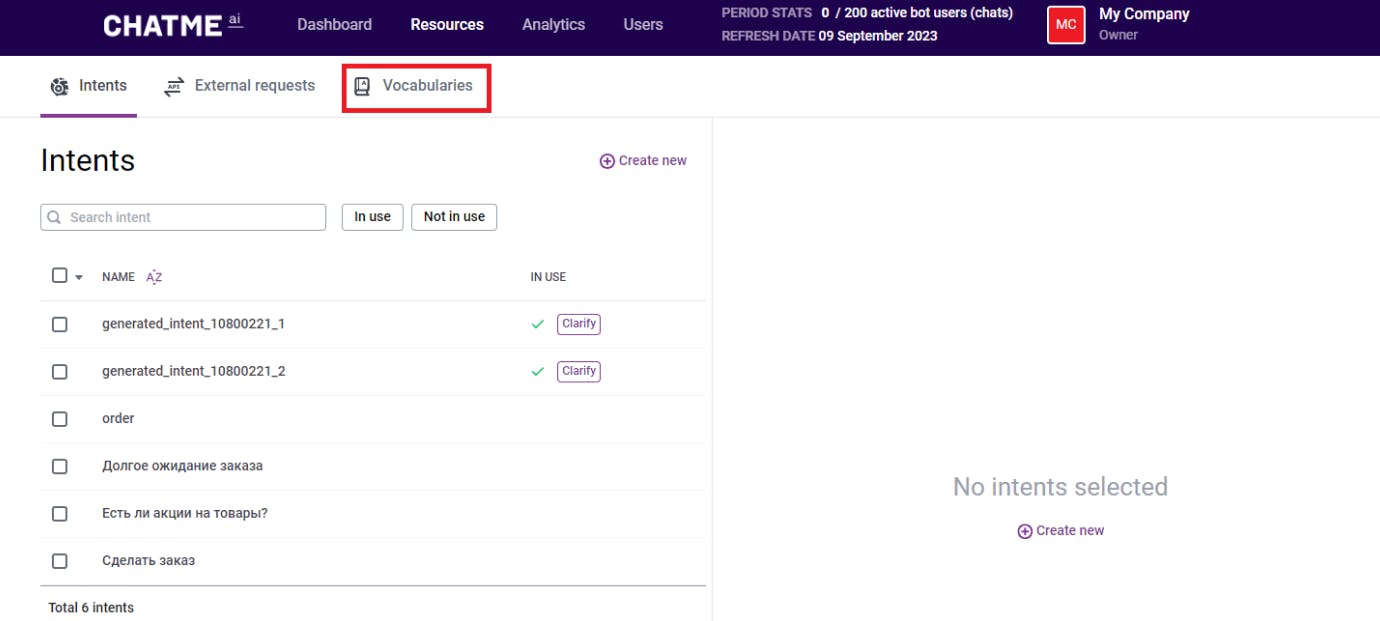Select the Долгое ожидание заказа intent
The width and height of the screenshot is (1380, 621).
[182, 466]
